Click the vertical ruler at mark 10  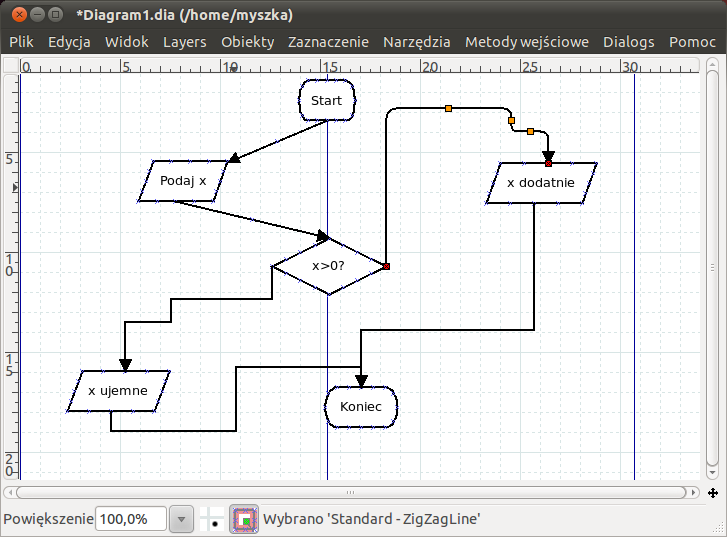[x=10, y=265]
